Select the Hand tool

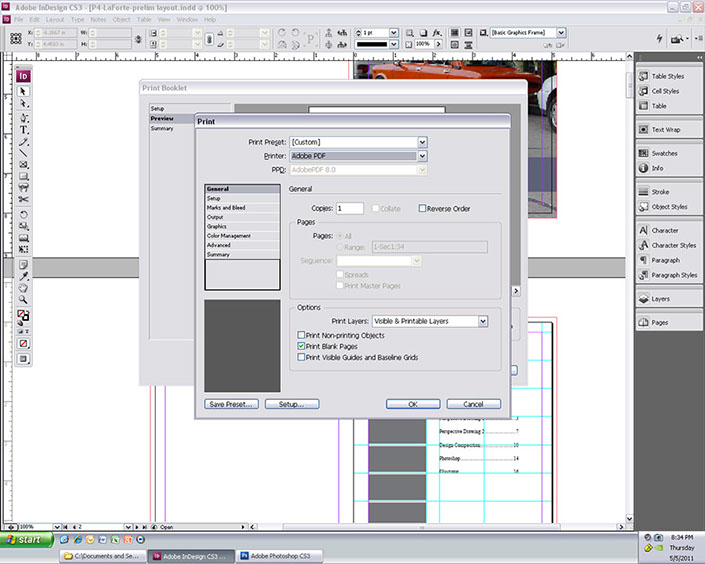(23, 288)
